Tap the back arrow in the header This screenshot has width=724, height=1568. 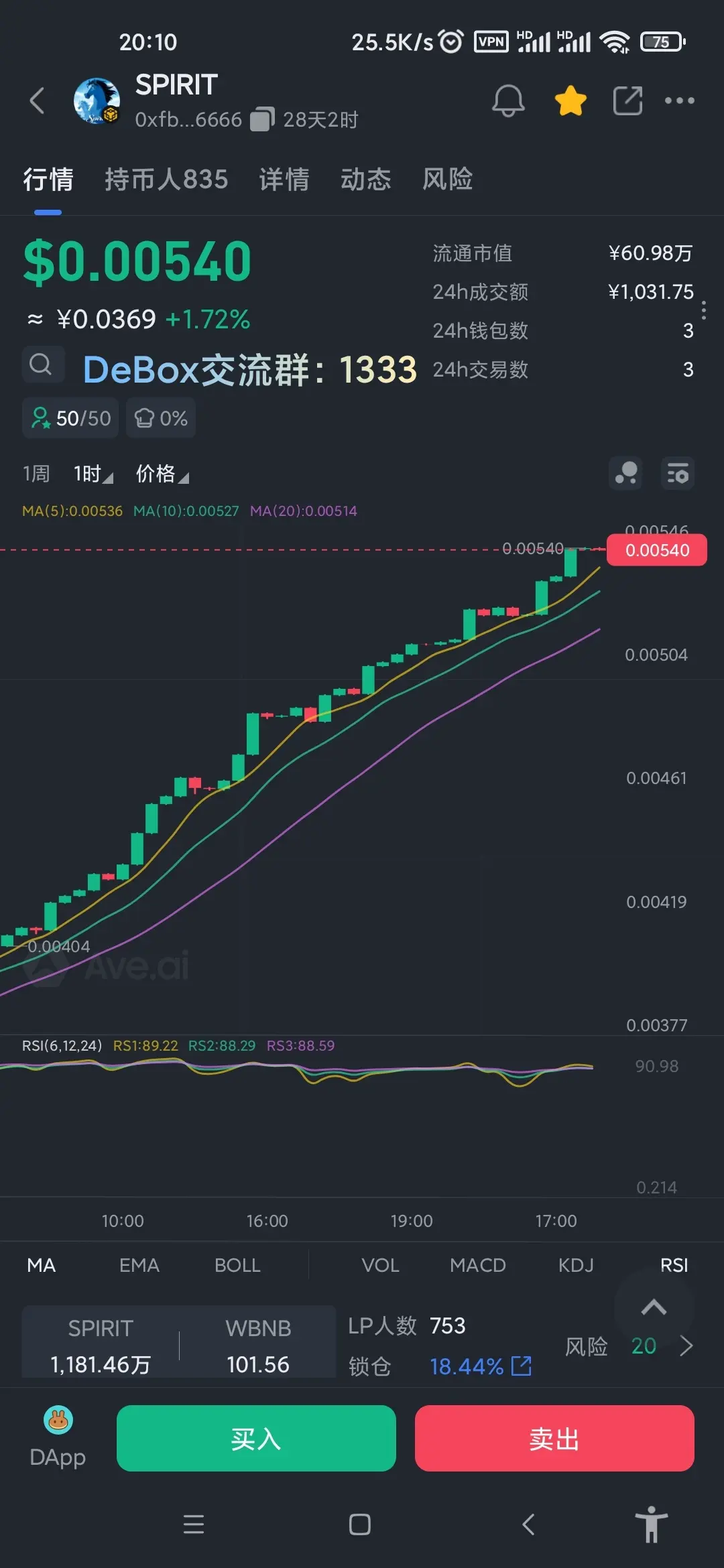[38, 101]
